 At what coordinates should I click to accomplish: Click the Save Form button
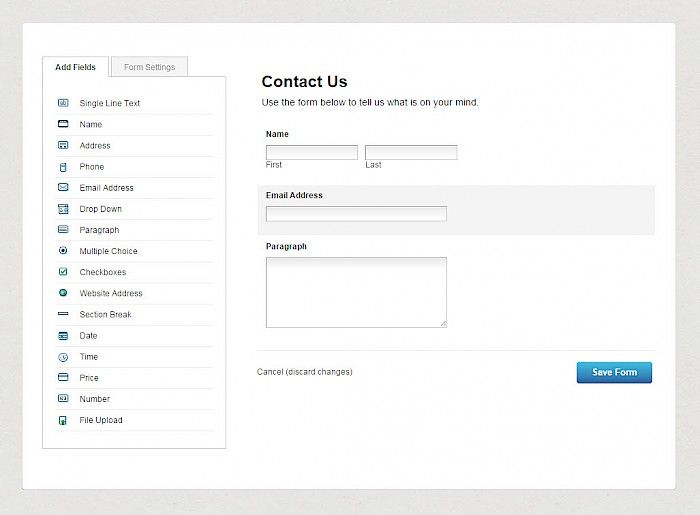[x=614, y=372]
